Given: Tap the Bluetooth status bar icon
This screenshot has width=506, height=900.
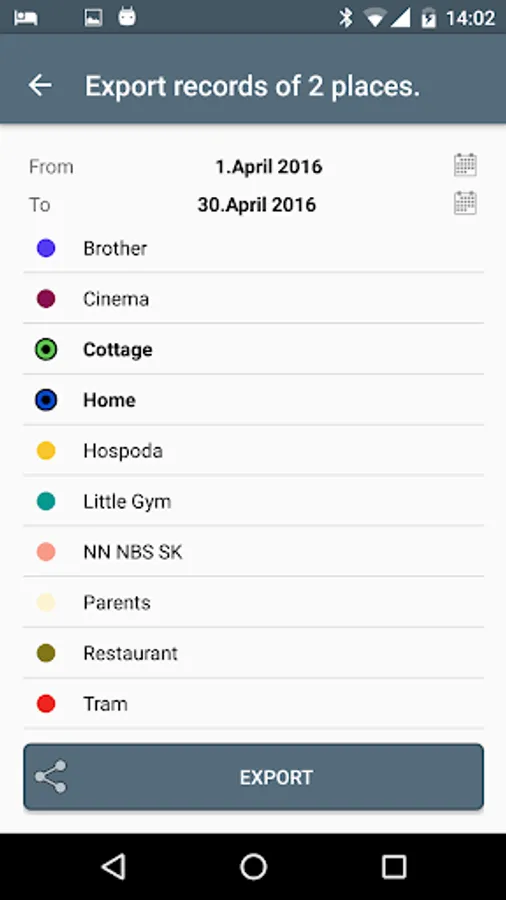Looking at the screenshot, I should (x=345, y=18).
